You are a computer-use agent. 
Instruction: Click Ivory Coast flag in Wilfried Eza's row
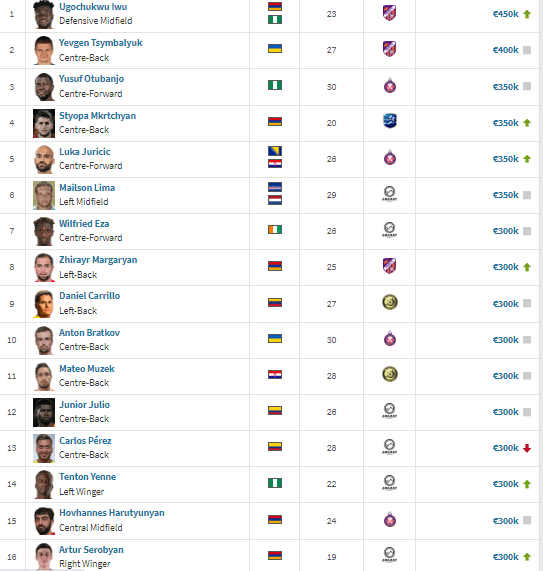tap(275, 229)
